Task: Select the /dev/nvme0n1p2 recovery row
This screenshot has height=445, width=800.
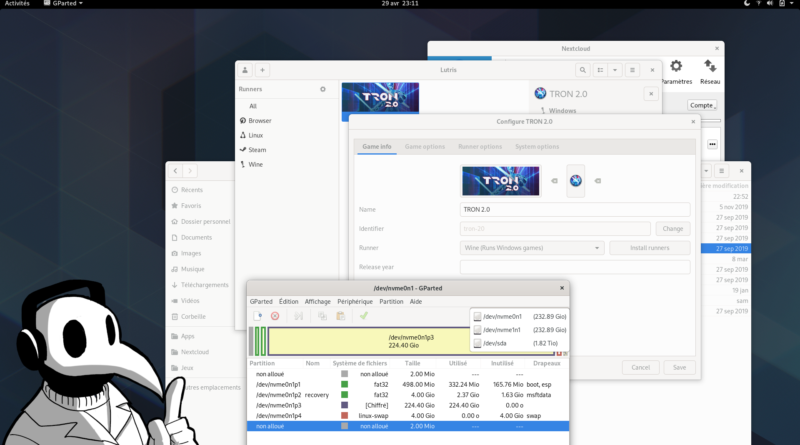Action: coord(408,395)
